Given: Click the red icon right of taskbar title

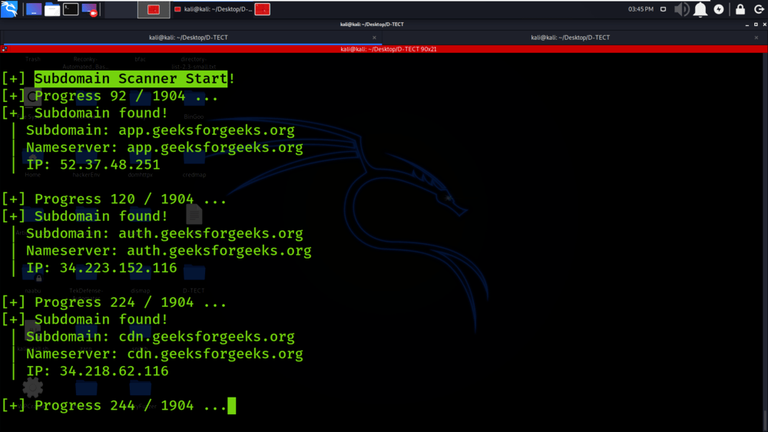Looking at the screenshot, I should coord(263,9).
